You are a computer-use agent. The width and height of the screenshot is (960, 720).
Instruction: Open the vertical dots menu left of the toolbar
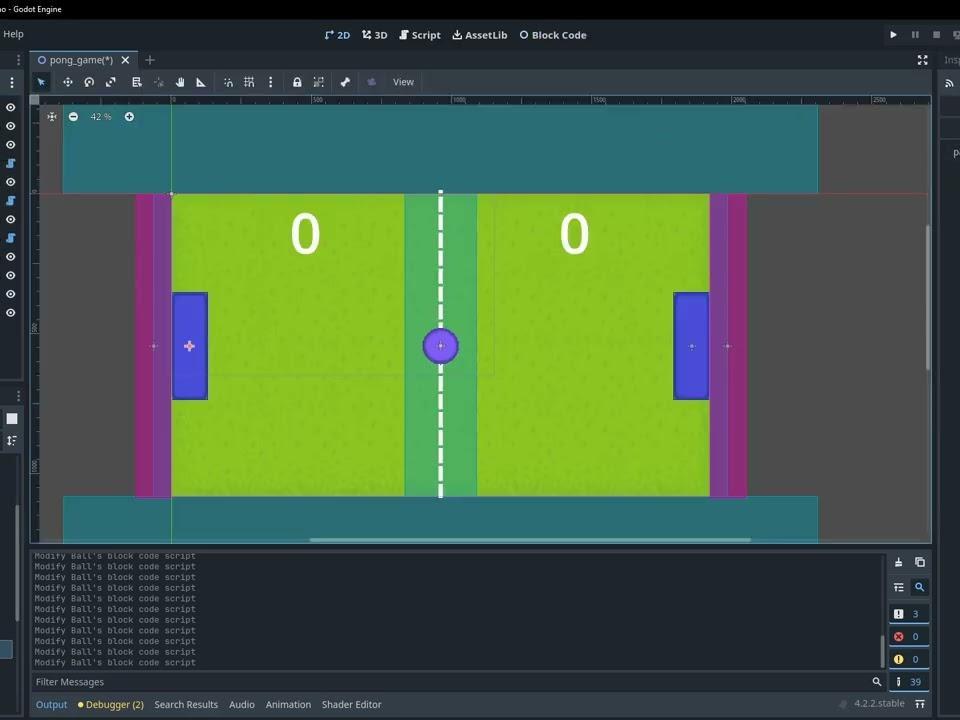point(12,82)
